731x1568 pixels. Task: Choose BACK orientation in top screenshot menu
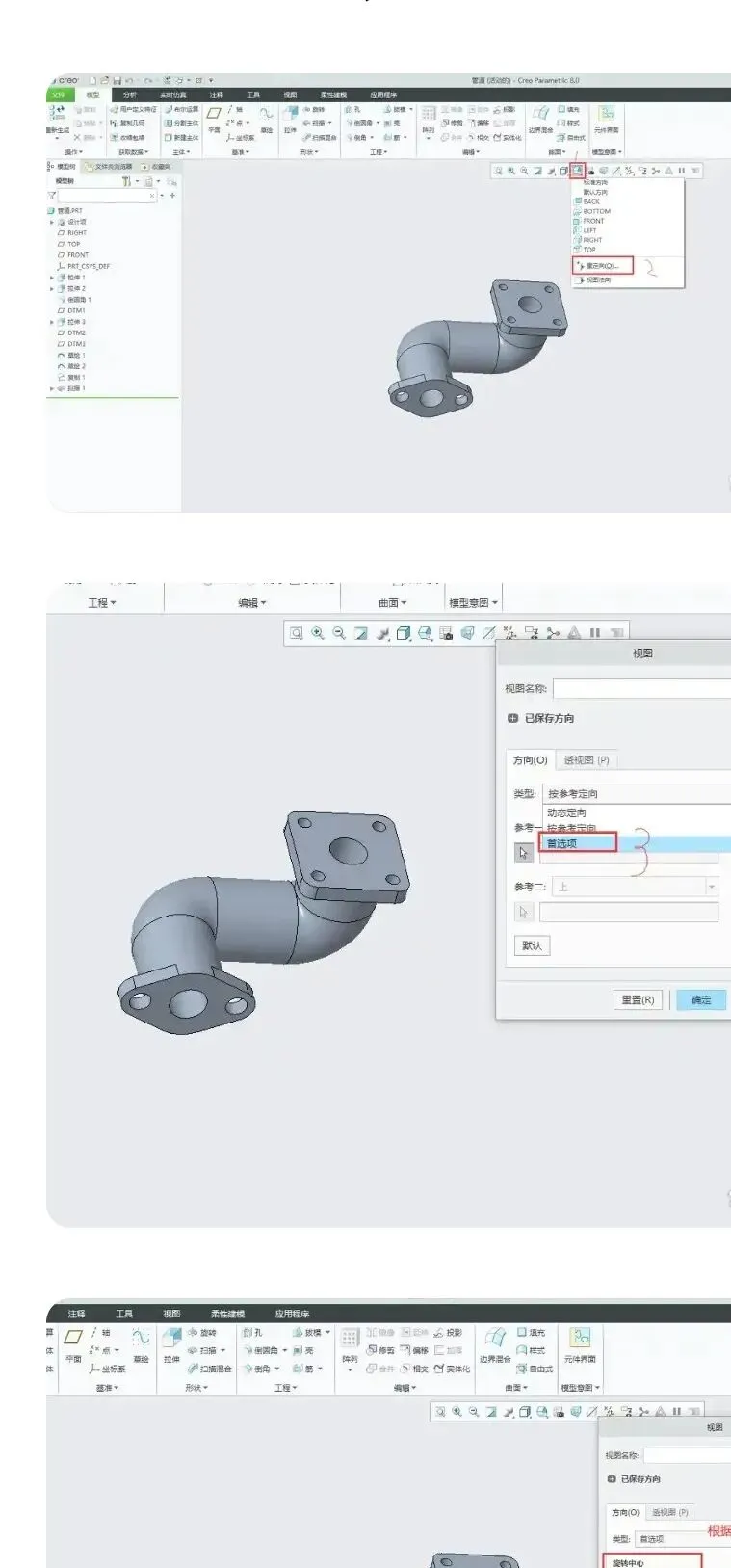pyautogui.click(x=587, y=201)
